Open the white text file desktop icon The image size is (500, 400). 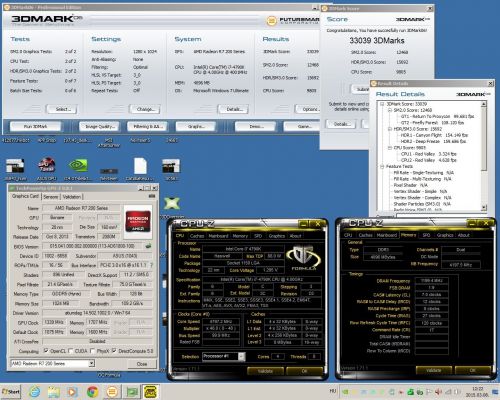coord(140,166)
